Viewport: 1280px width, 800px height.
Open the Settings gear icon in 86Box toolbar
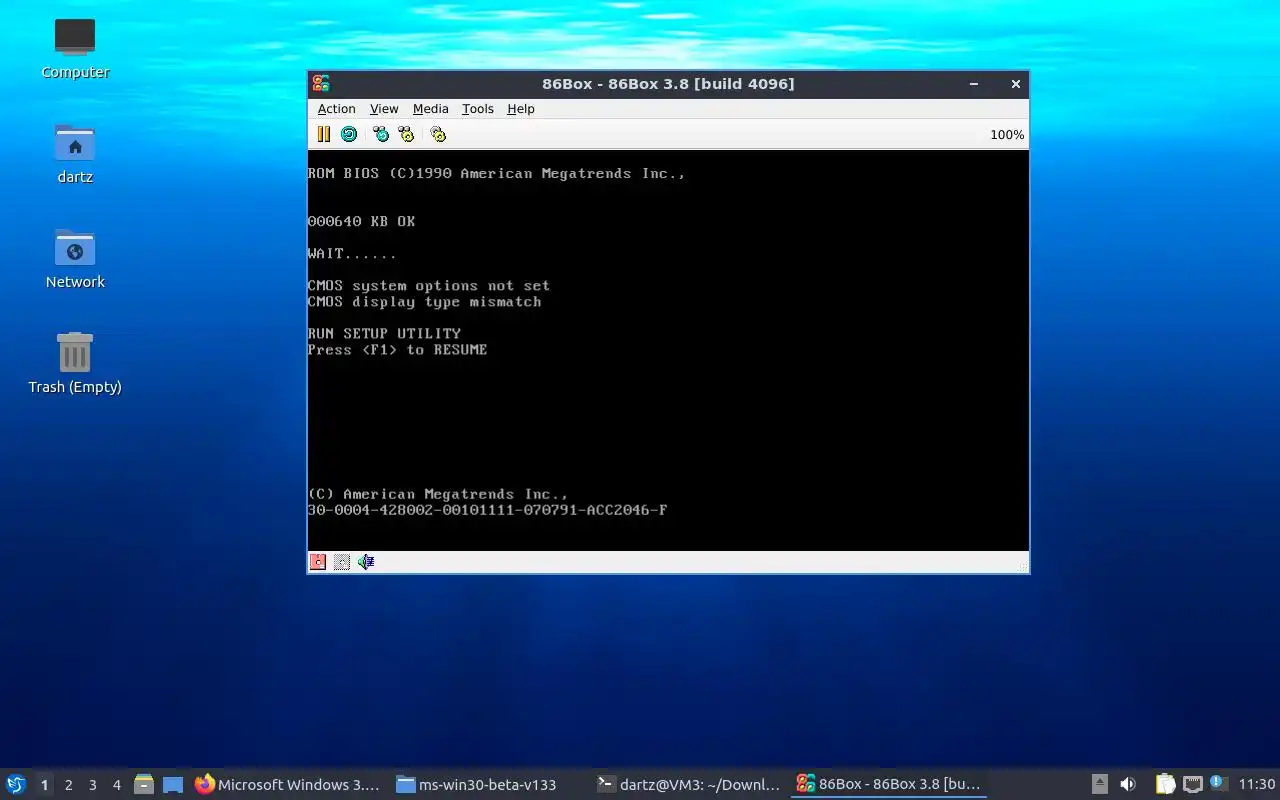[438, 134]
